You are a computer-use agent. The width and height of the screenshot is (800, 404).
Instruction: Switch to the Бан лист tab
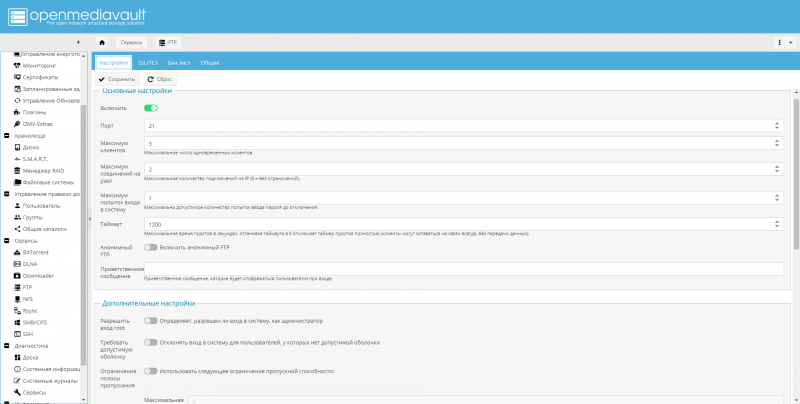(179, 63)
